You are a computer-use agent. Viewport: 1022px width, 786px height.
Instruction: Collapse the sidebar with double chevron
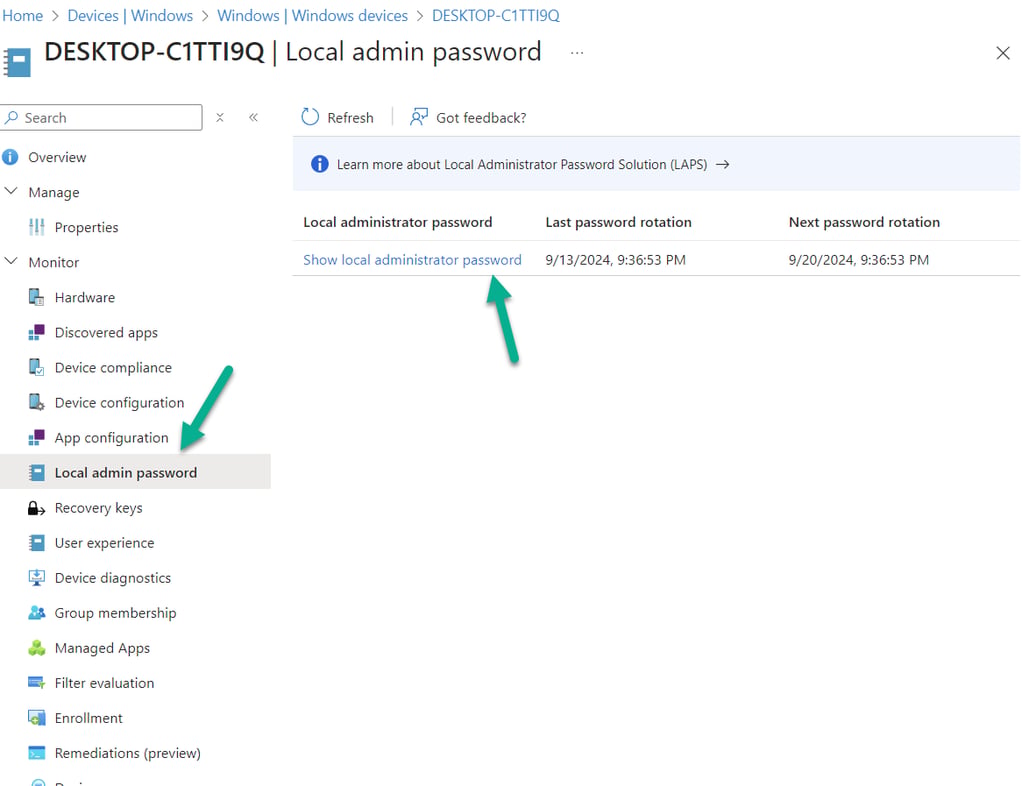click(253, 117)
